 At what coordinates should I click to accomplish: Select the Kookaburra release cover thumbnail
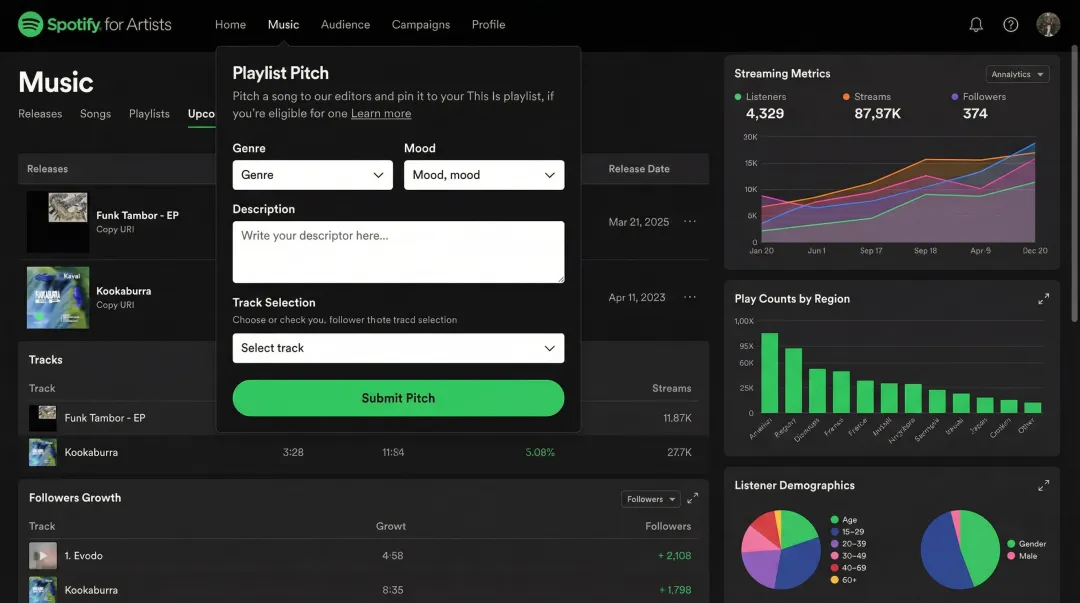[58, 297]
